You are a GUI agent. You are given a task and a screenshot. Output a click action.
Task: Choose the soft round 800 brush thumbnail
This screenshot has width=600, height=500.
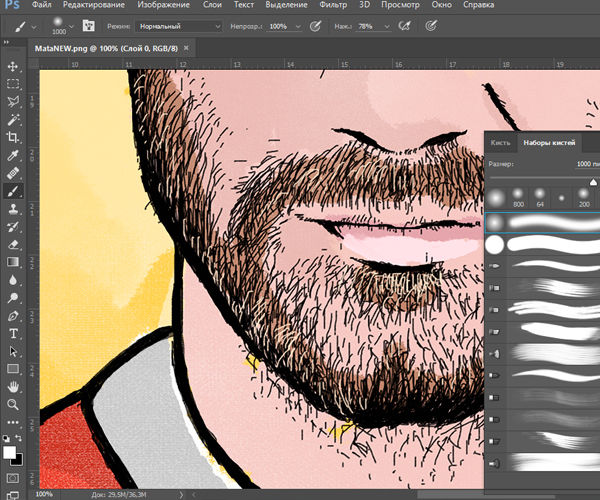[518, 192]
